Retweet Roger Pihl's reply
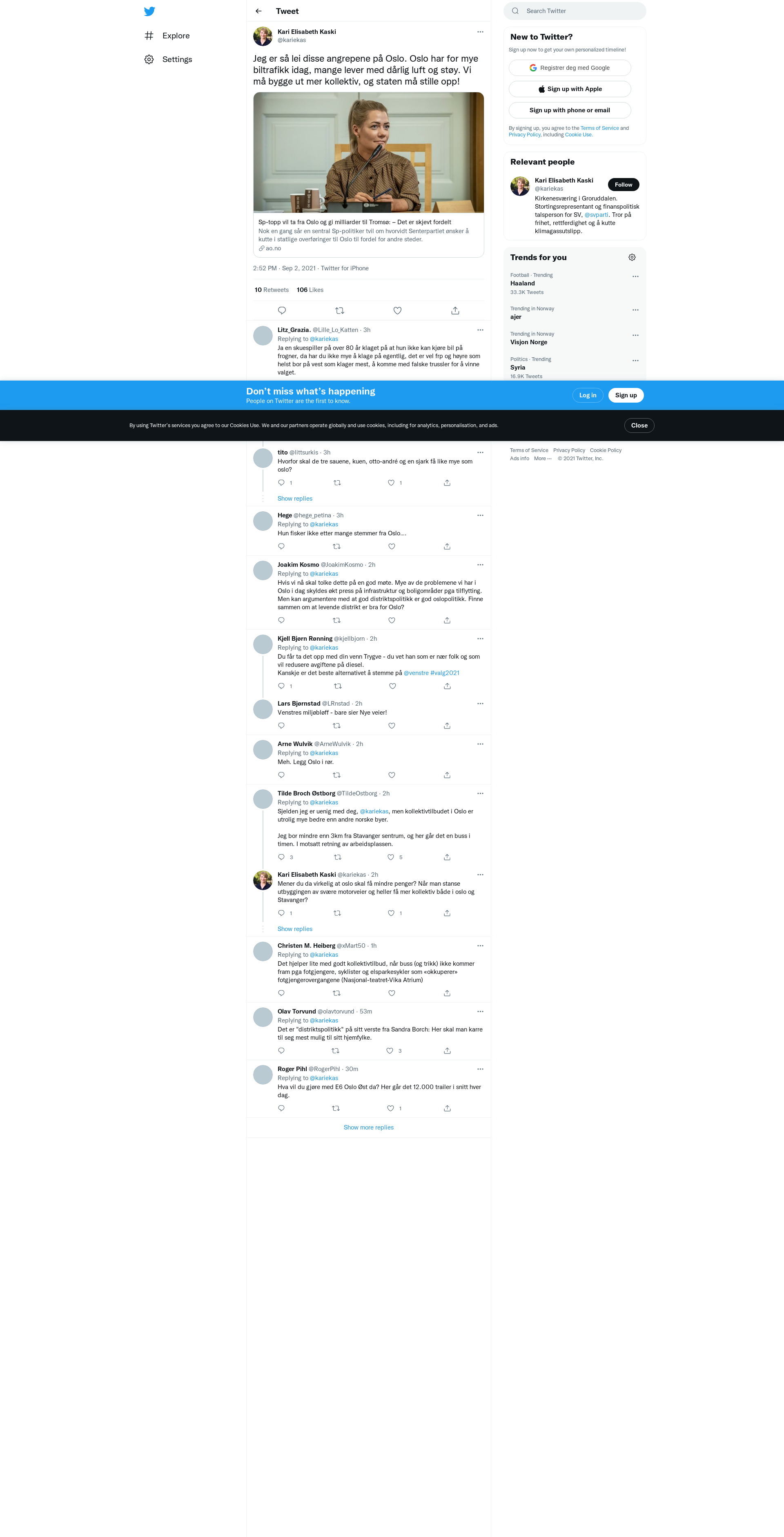Image resolution: width=784 pixels, height=1537 pixels. point(336,1109)
